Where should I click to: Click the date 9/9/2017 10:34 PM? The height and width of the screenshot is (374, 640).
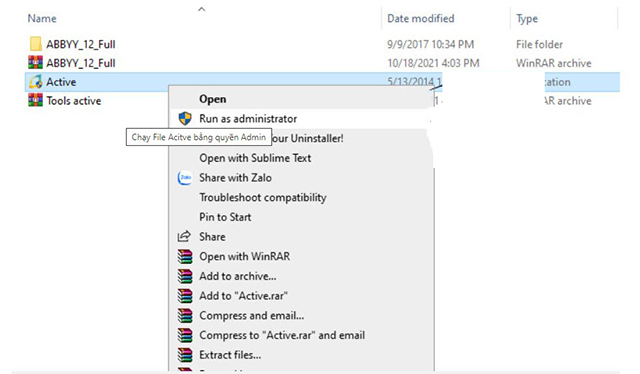coord(431,44)
